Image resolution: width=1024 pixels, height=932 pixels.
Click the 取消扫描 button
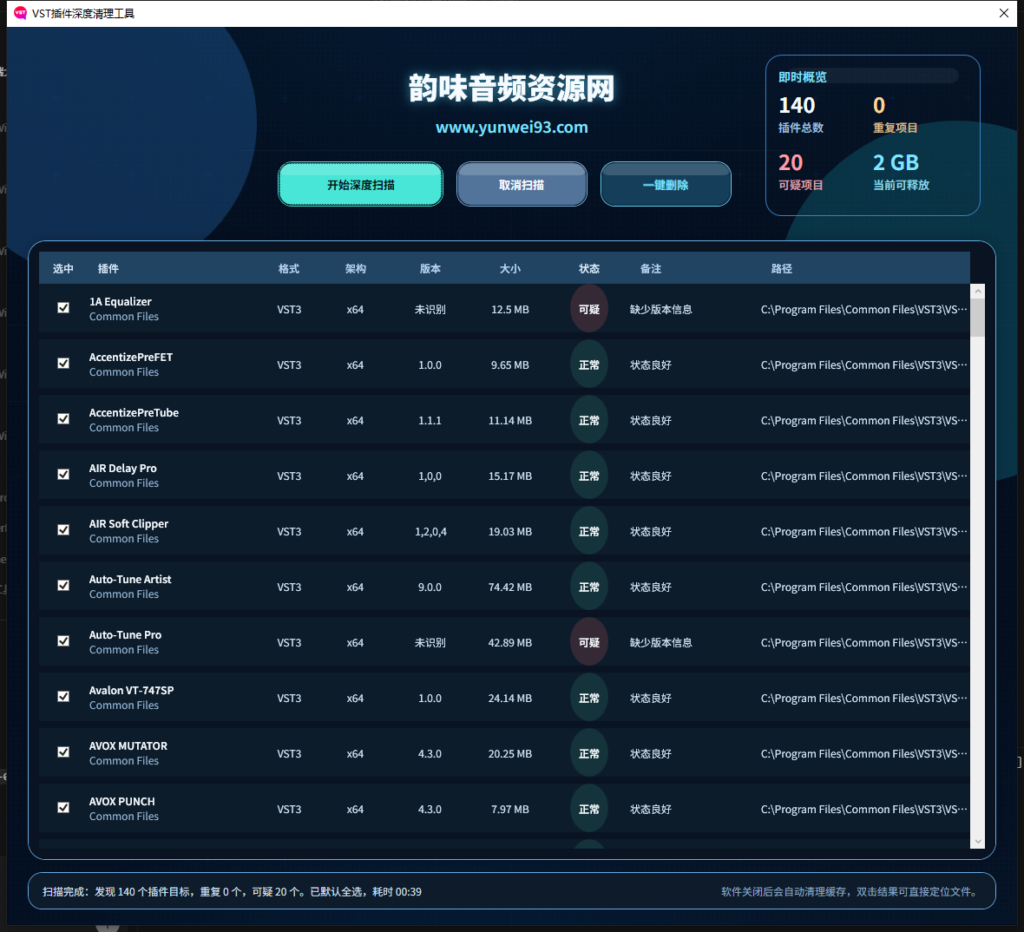521,185
